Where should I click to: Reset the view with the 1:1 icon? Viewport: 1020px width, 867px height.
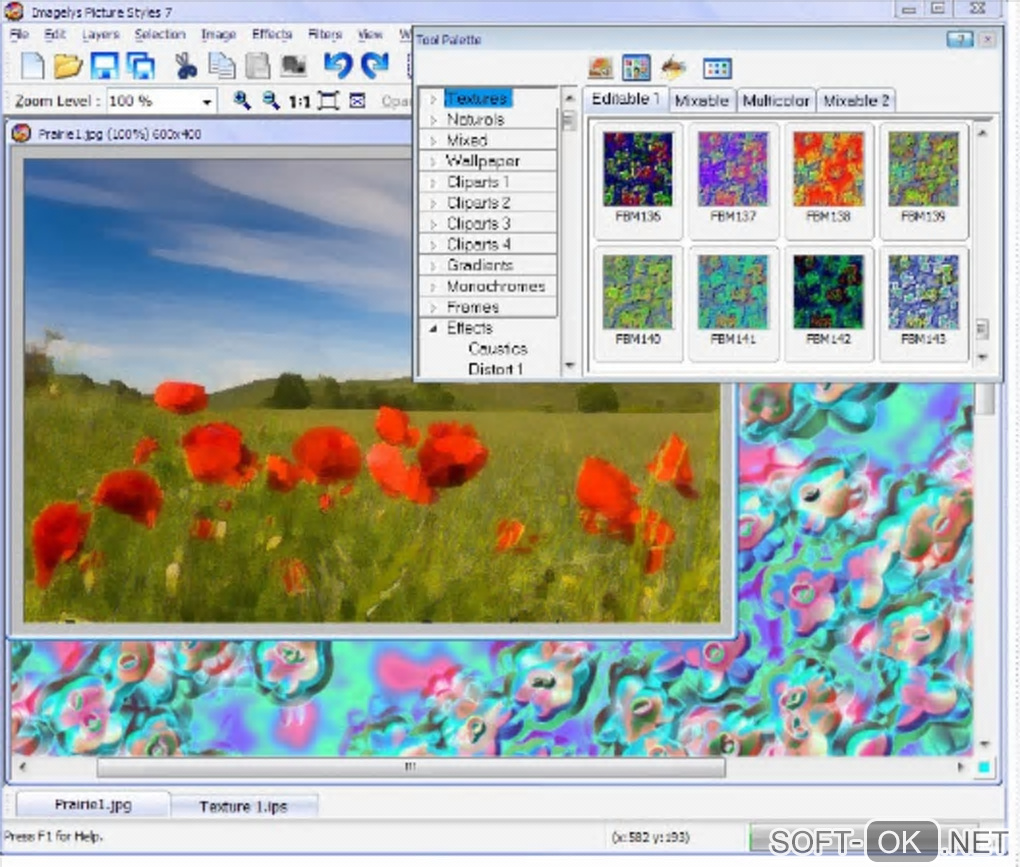(x=299, y=101)
